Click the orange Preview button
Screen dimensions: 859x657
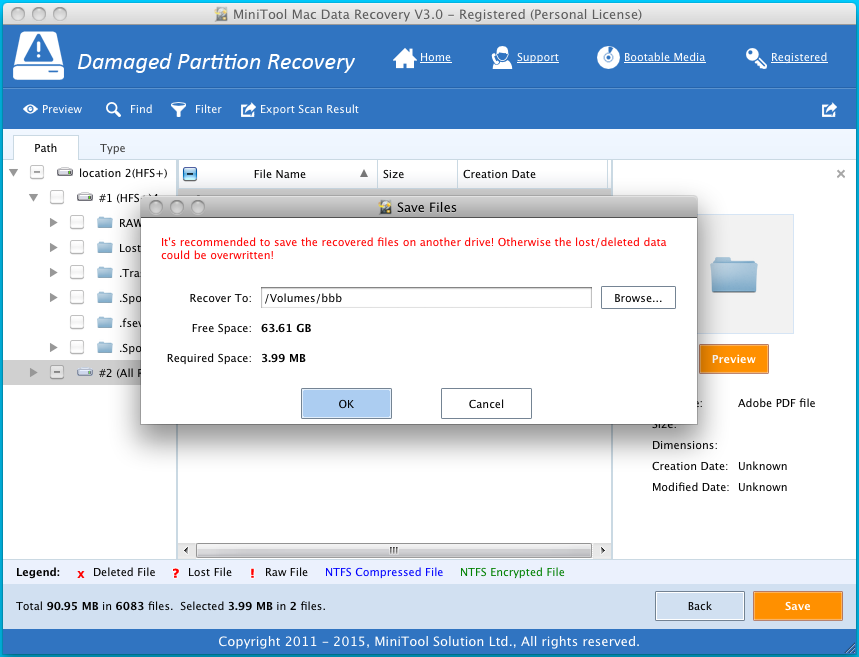(734, 359)
